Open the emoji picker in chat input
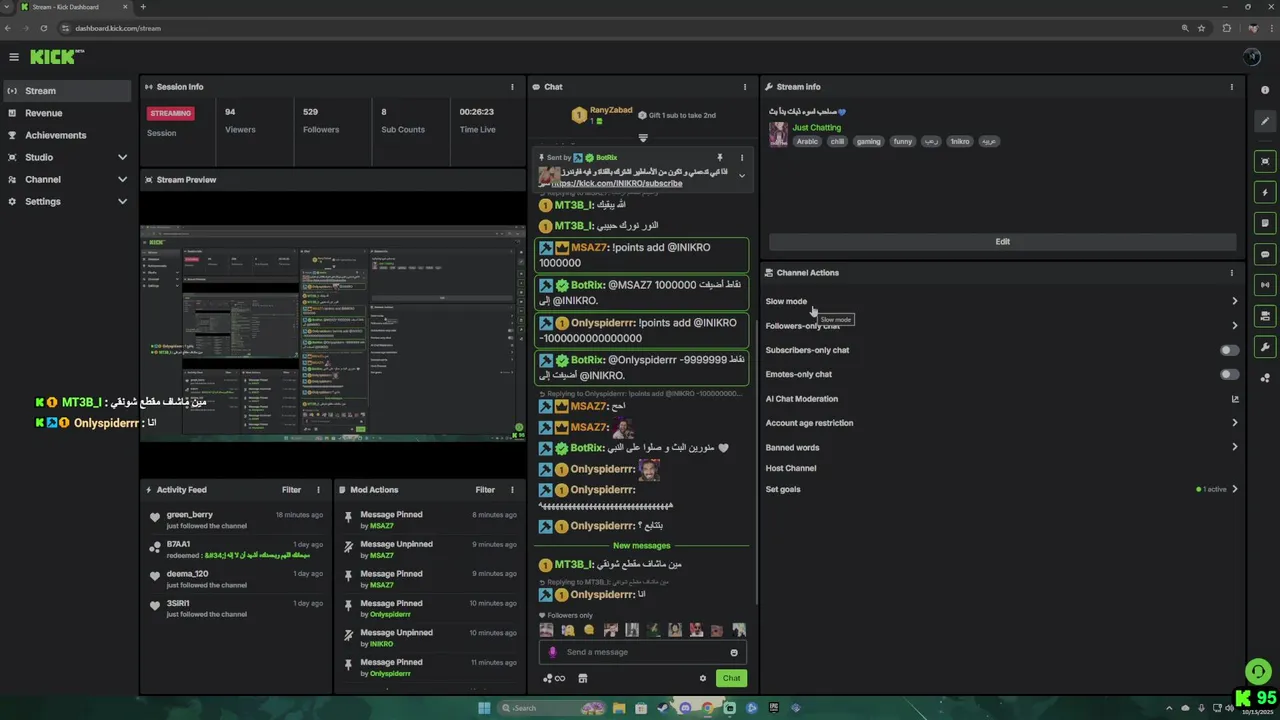Screen dimensions: 1280x720 coord(734,652)
